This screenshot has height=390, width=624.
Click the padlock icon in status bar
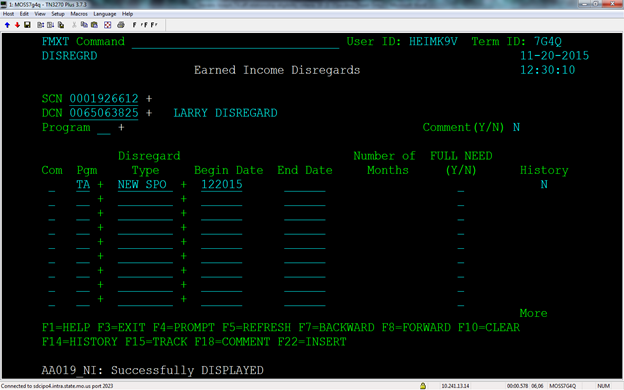tap(423, 386)
